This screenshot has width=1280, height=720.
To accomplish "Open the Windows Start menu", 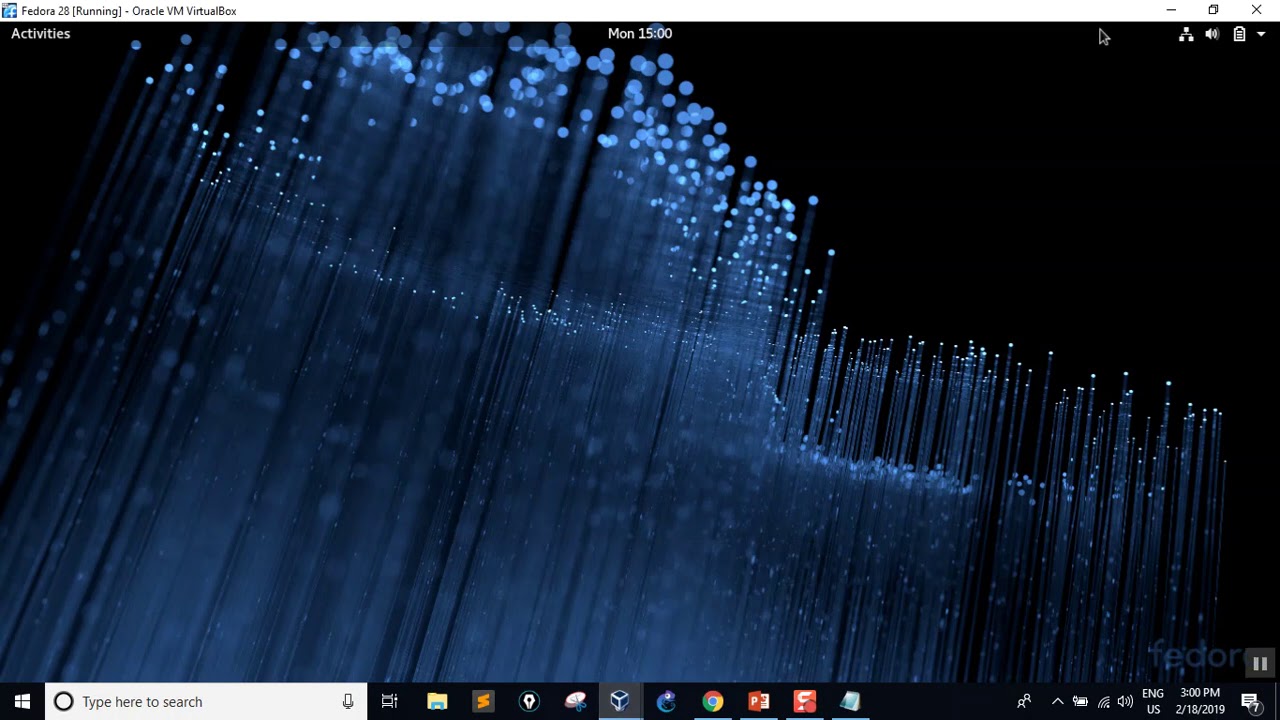I will point(22,702).
